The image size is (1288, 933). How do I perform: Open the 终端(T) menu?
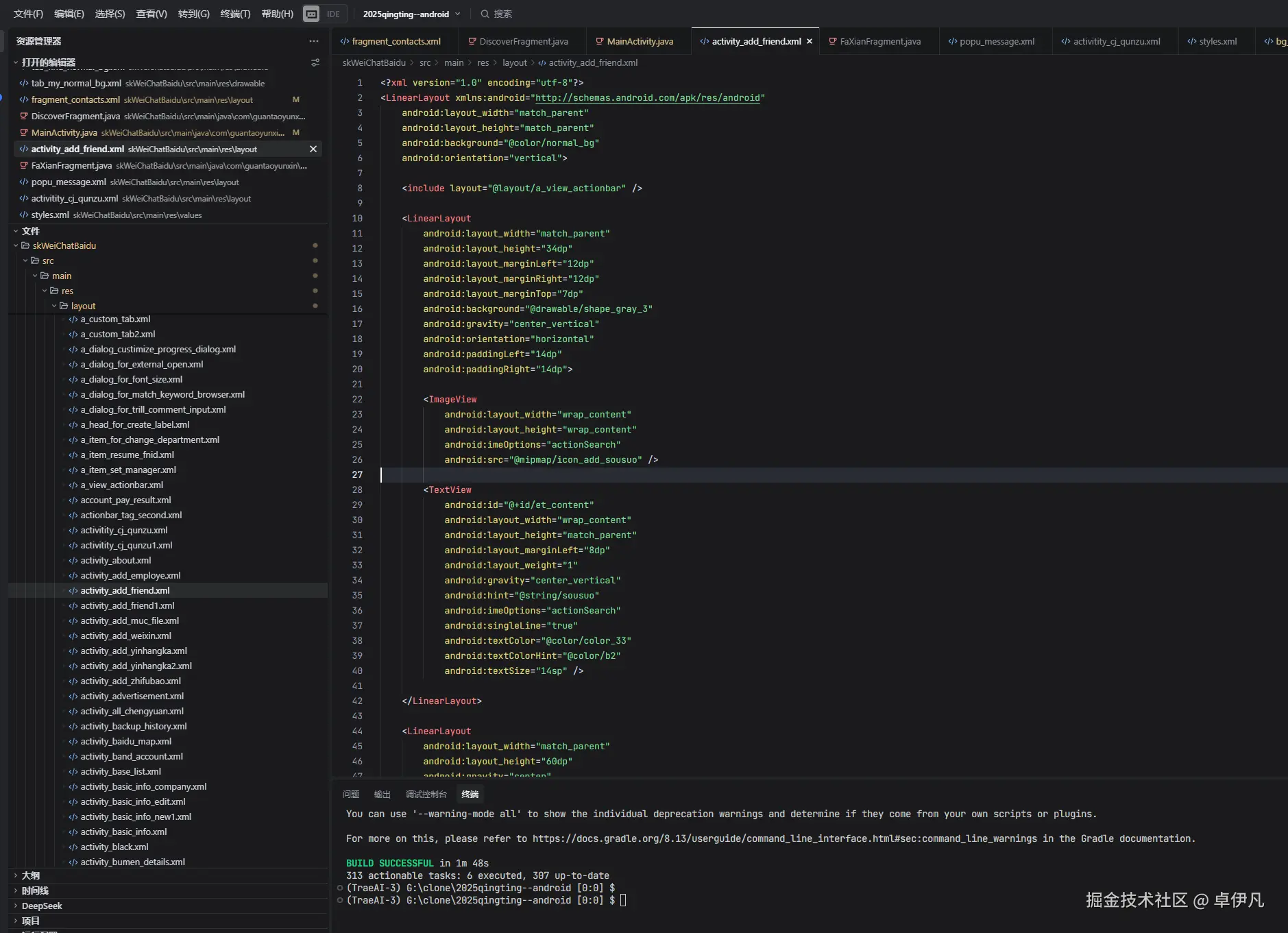pyautogui.click(x=235, y=14)
